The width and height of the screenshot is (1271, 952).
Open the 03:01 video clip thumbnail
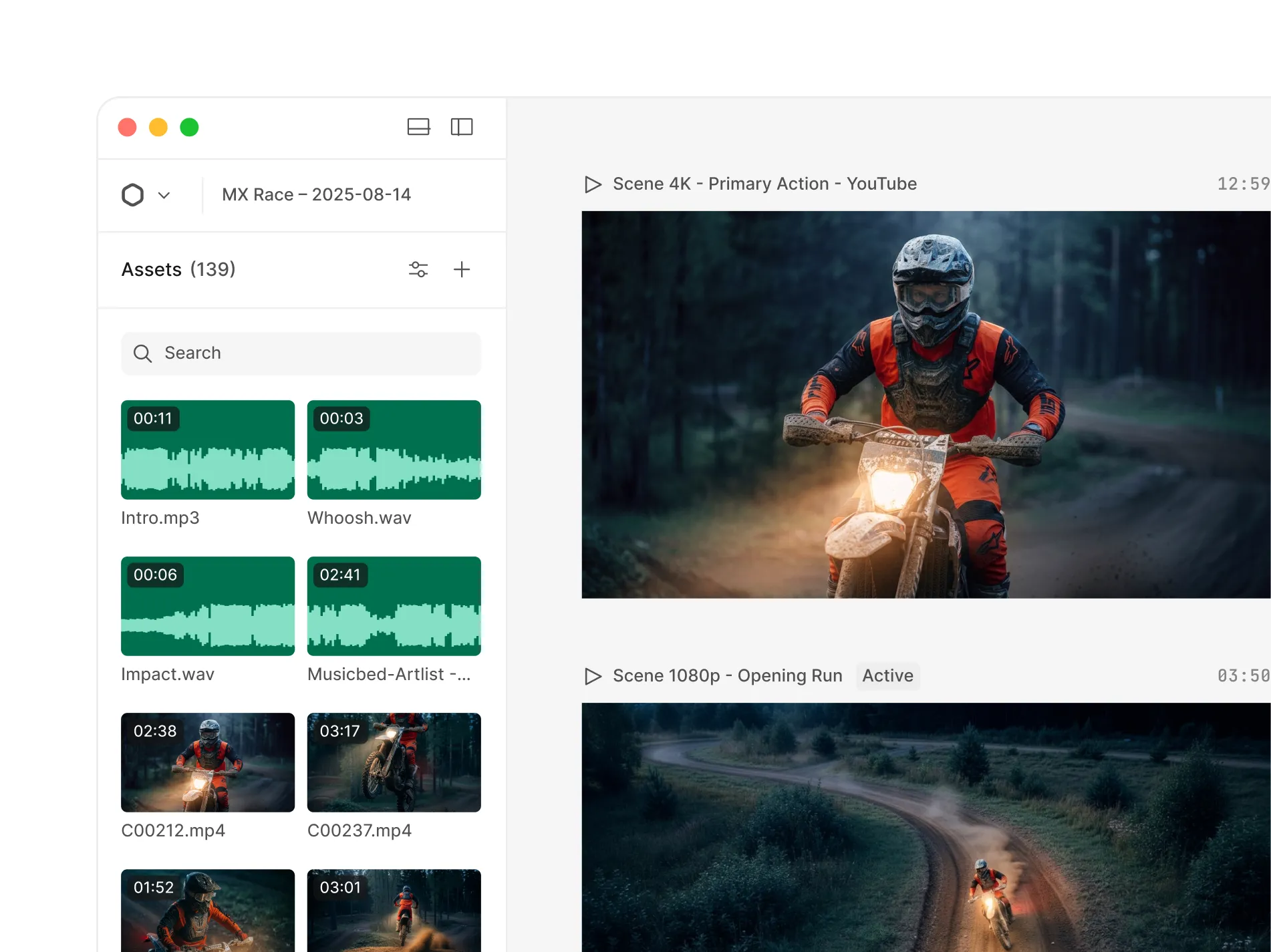pyautogui.click(x=394, y=911)
